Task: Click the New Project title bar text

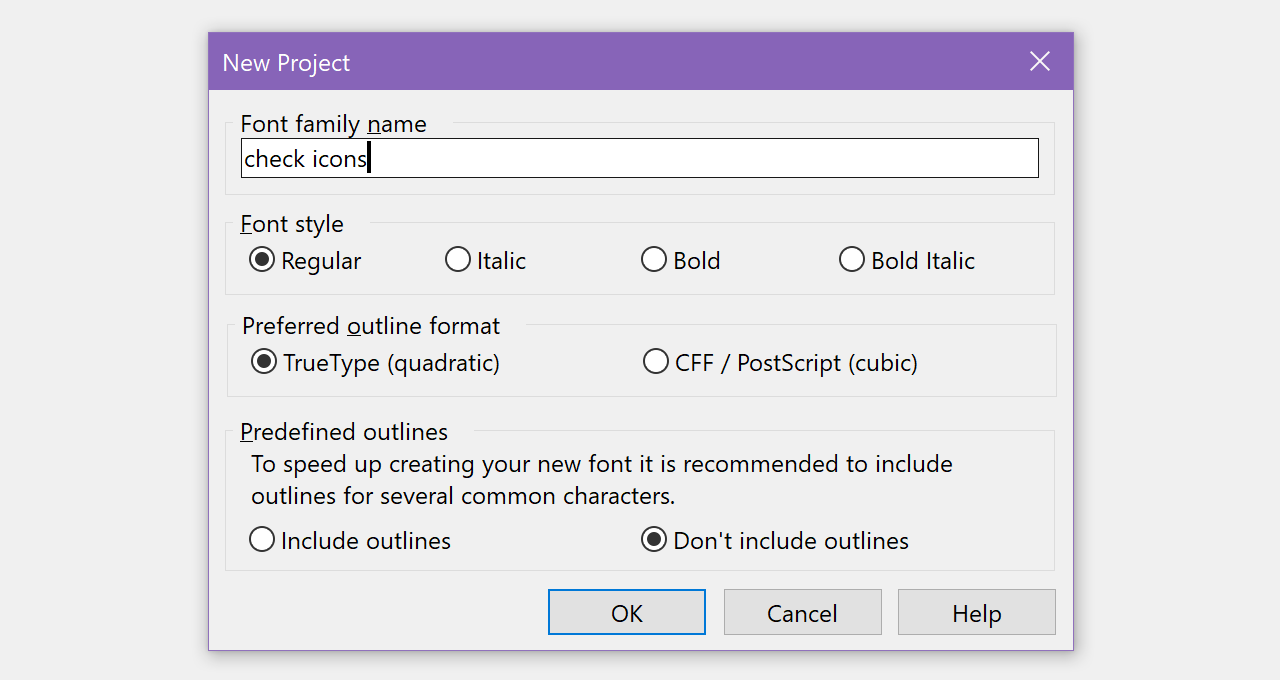Action: point(286,63)
